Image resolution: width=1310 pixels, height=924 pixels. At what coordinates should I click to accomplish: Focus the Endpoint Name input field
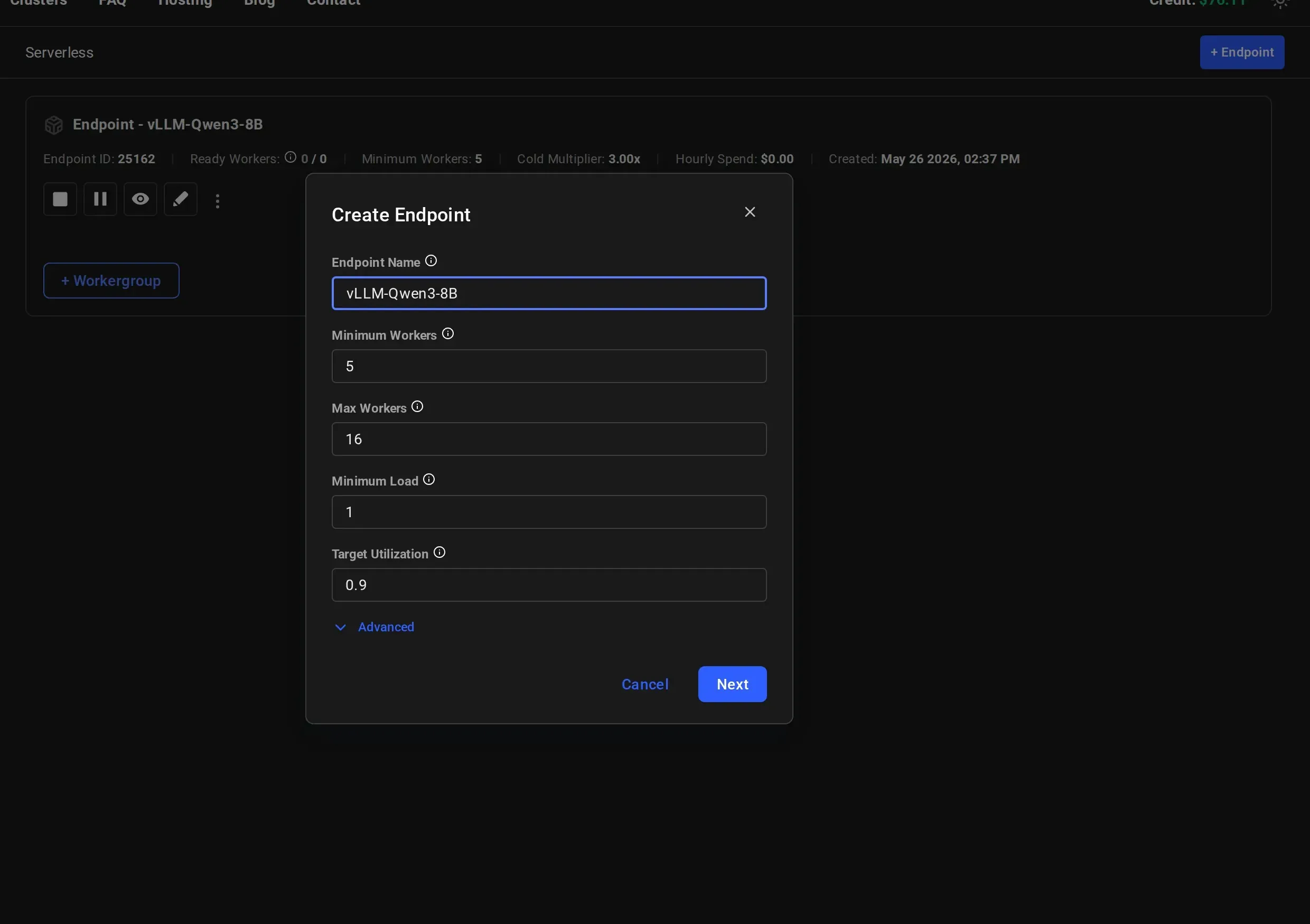click(549, 293)
